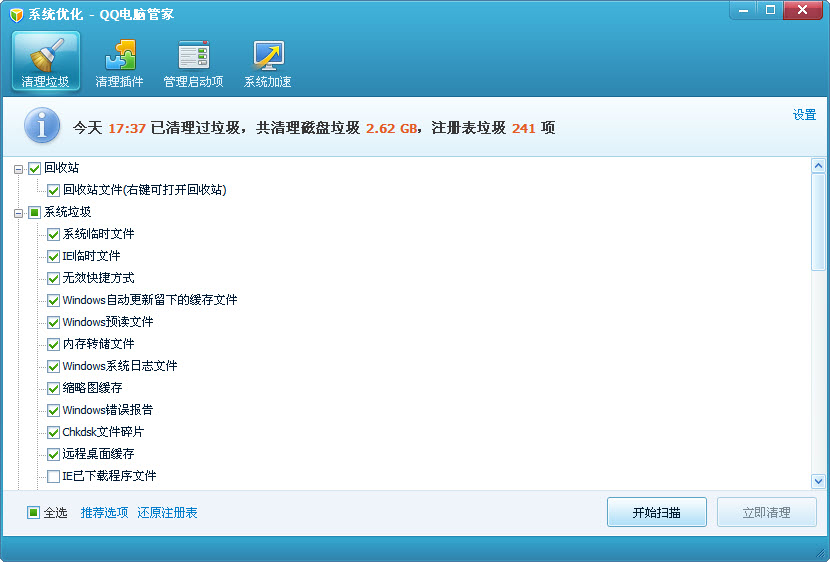The image size is (830, 562).
Task: Uncheck Windows错误报告 checkbox
Action: pos(53,411)
